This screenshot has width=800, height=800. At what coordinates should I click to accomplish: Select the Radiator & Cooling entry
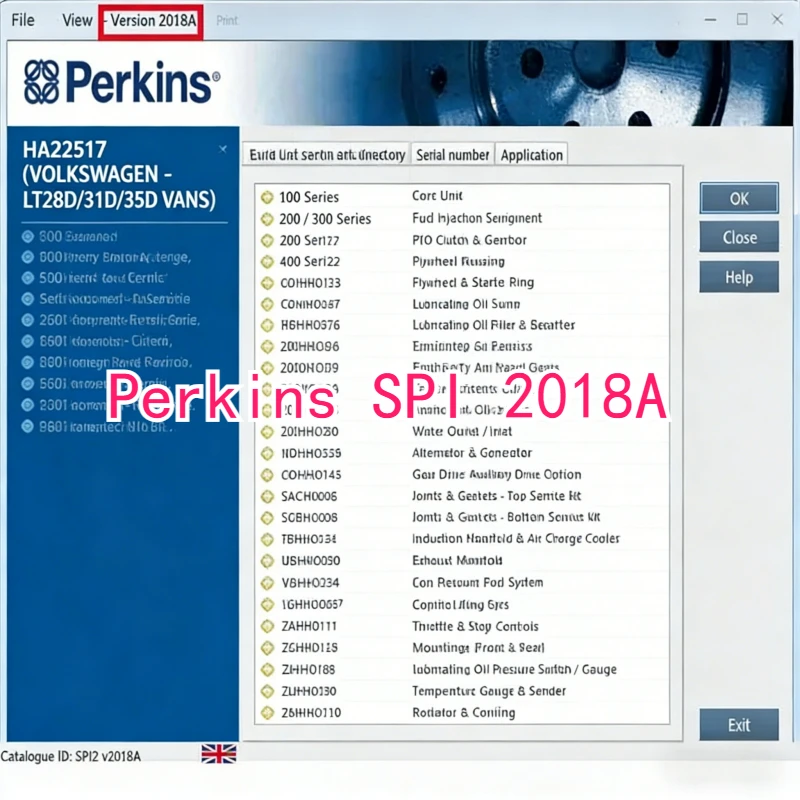464,713
